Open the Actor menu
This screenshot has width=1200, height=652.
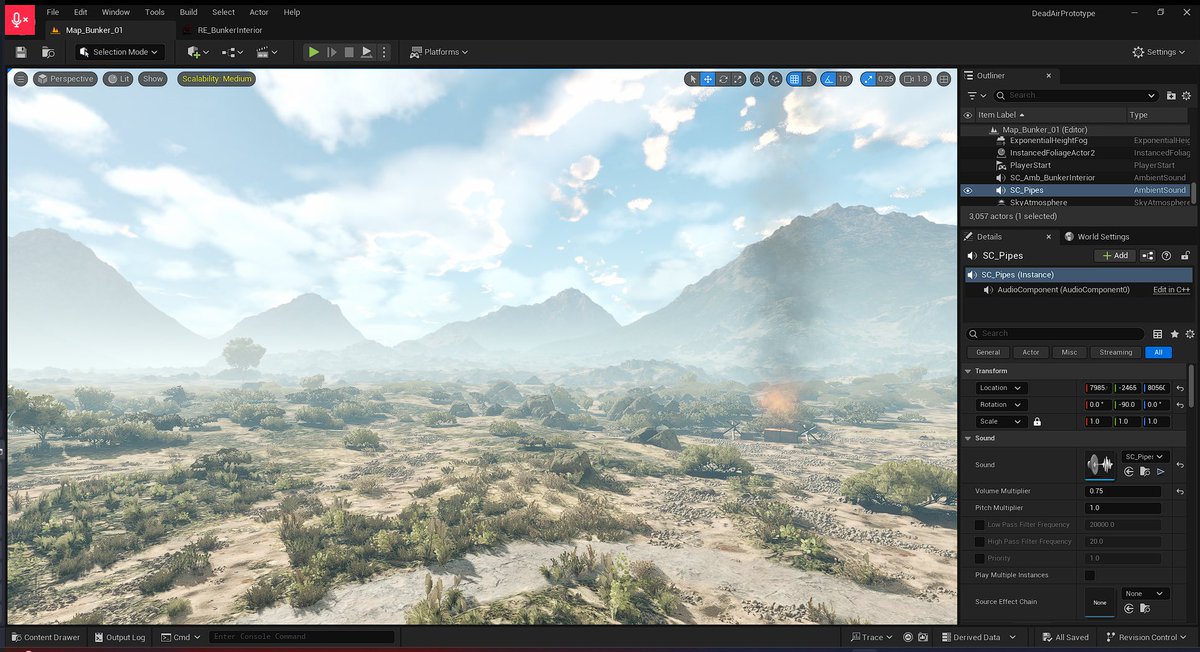tap(259, 12)
